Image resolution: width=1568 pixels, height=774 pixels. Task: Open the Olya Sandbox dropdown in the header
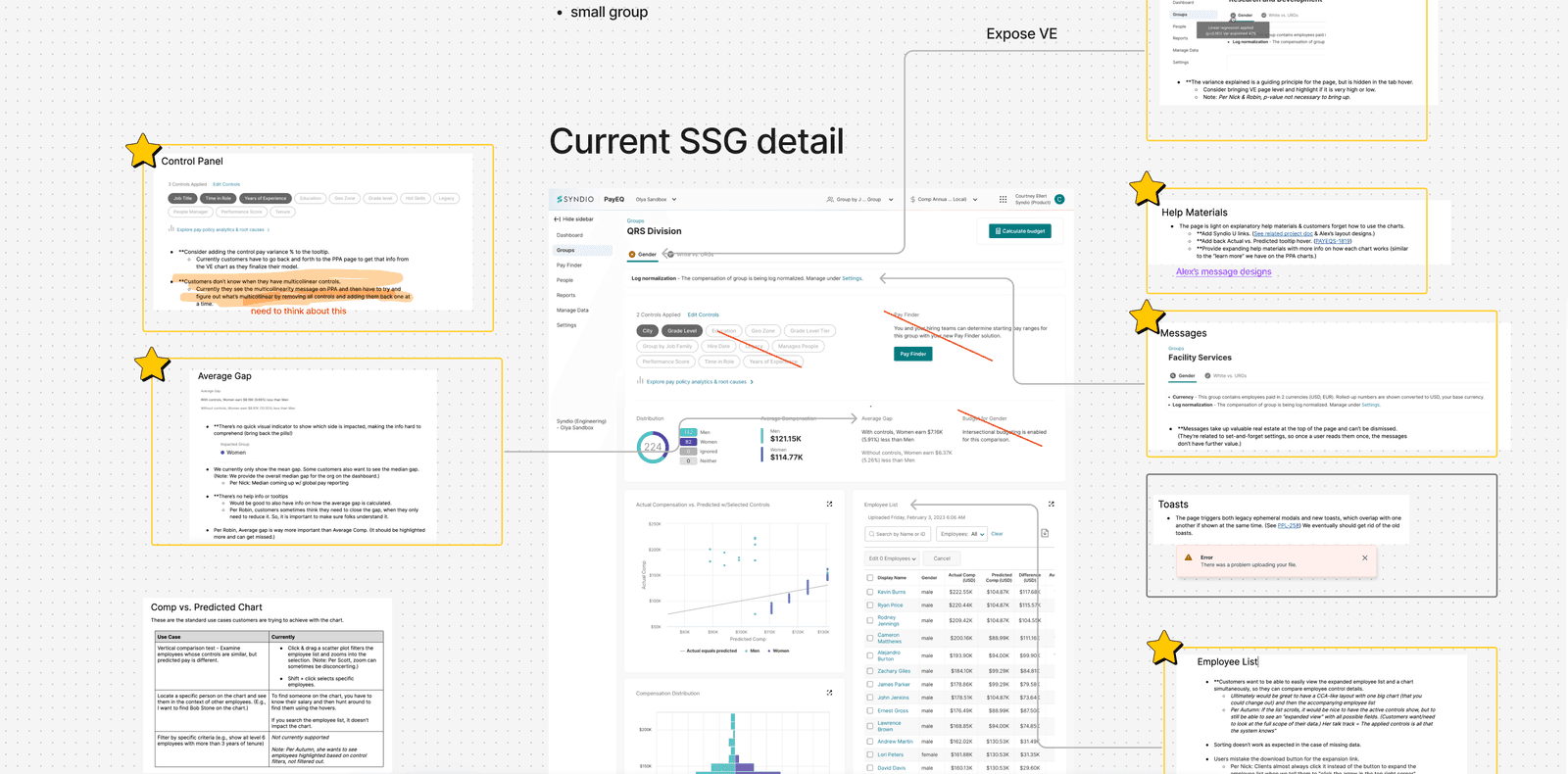click(657, 200)
